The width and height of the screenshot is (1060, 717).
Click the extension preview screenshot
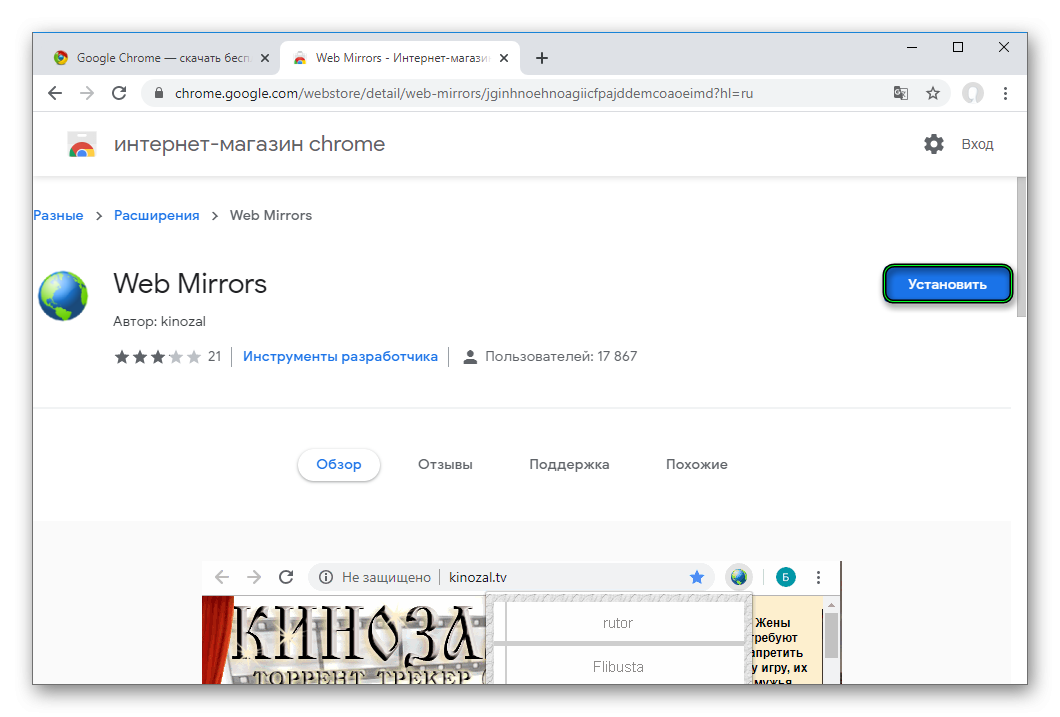[521, 622]
